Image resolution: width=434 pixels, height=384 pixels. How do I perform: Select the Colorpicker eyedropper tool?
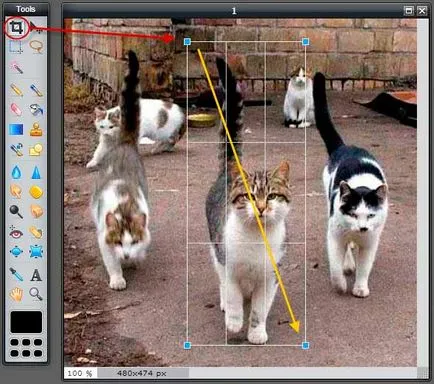[16, 274]
